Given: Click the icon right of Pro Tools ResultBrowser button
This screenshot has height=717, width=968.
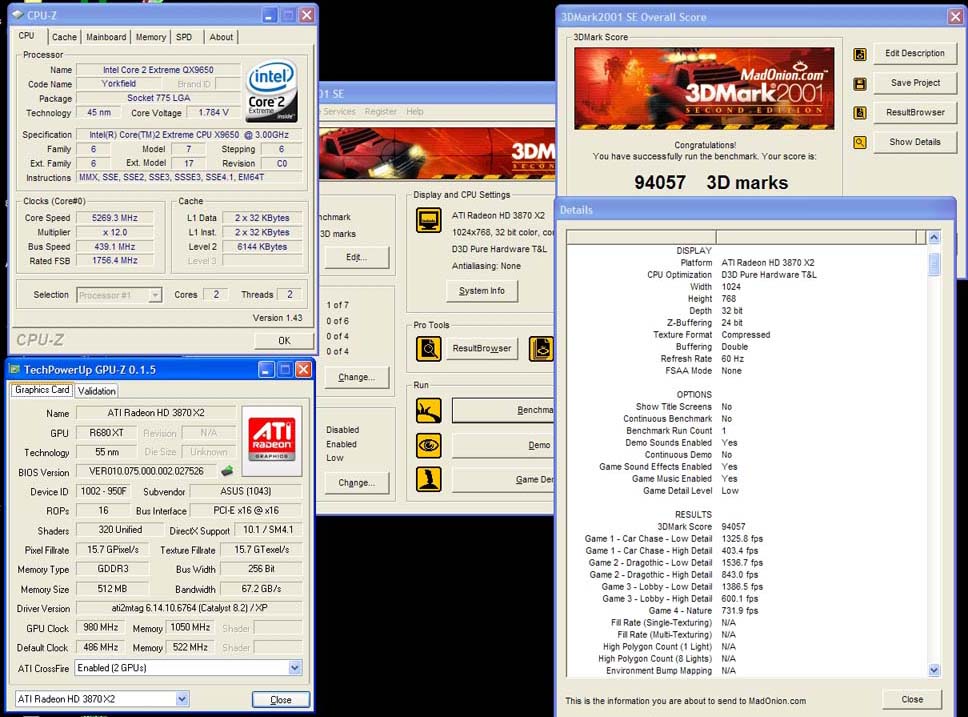Looking at the screenshot, I should 541,349.
